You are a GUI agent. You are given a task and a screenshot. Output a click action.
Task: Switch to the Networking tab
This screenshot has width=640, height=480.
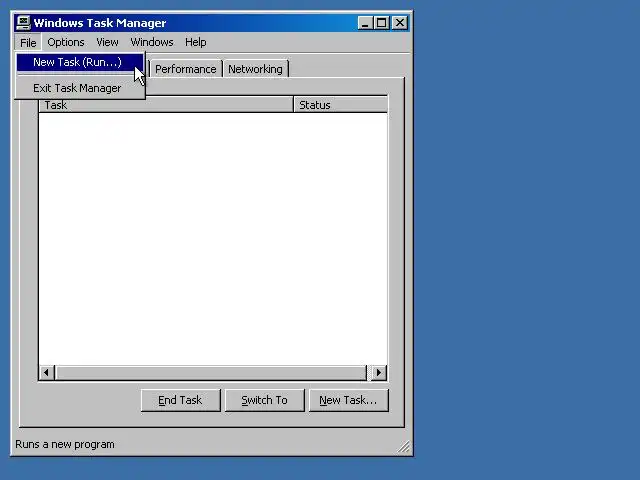click(256, 69)
